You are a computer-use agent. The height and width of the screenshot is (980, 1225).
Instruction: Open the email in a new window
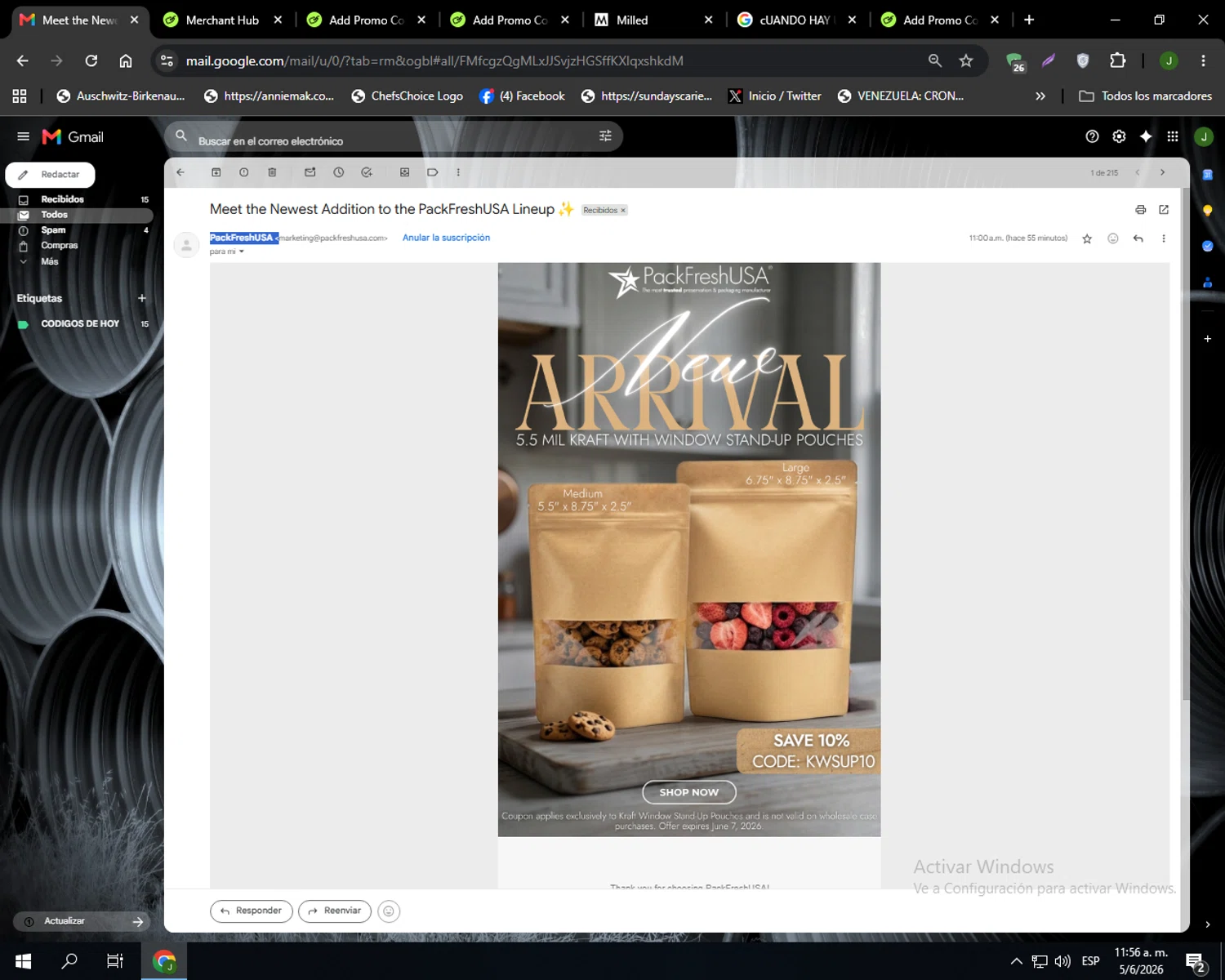[1164, 210]
